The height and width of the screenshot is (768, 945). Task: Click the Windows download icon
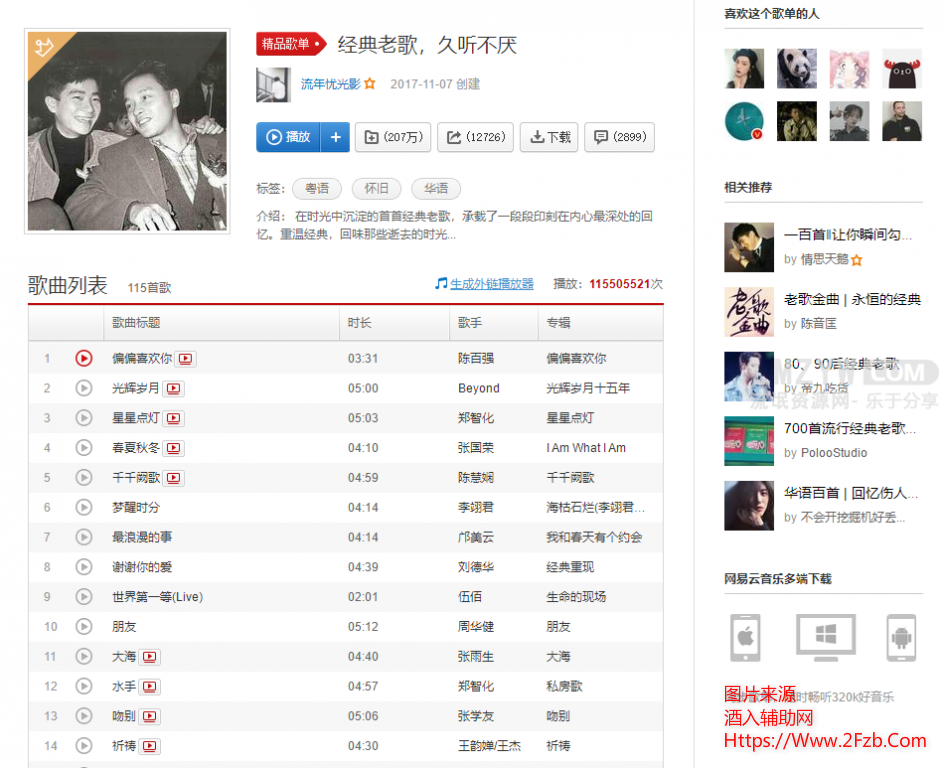(x=824, y=636)
